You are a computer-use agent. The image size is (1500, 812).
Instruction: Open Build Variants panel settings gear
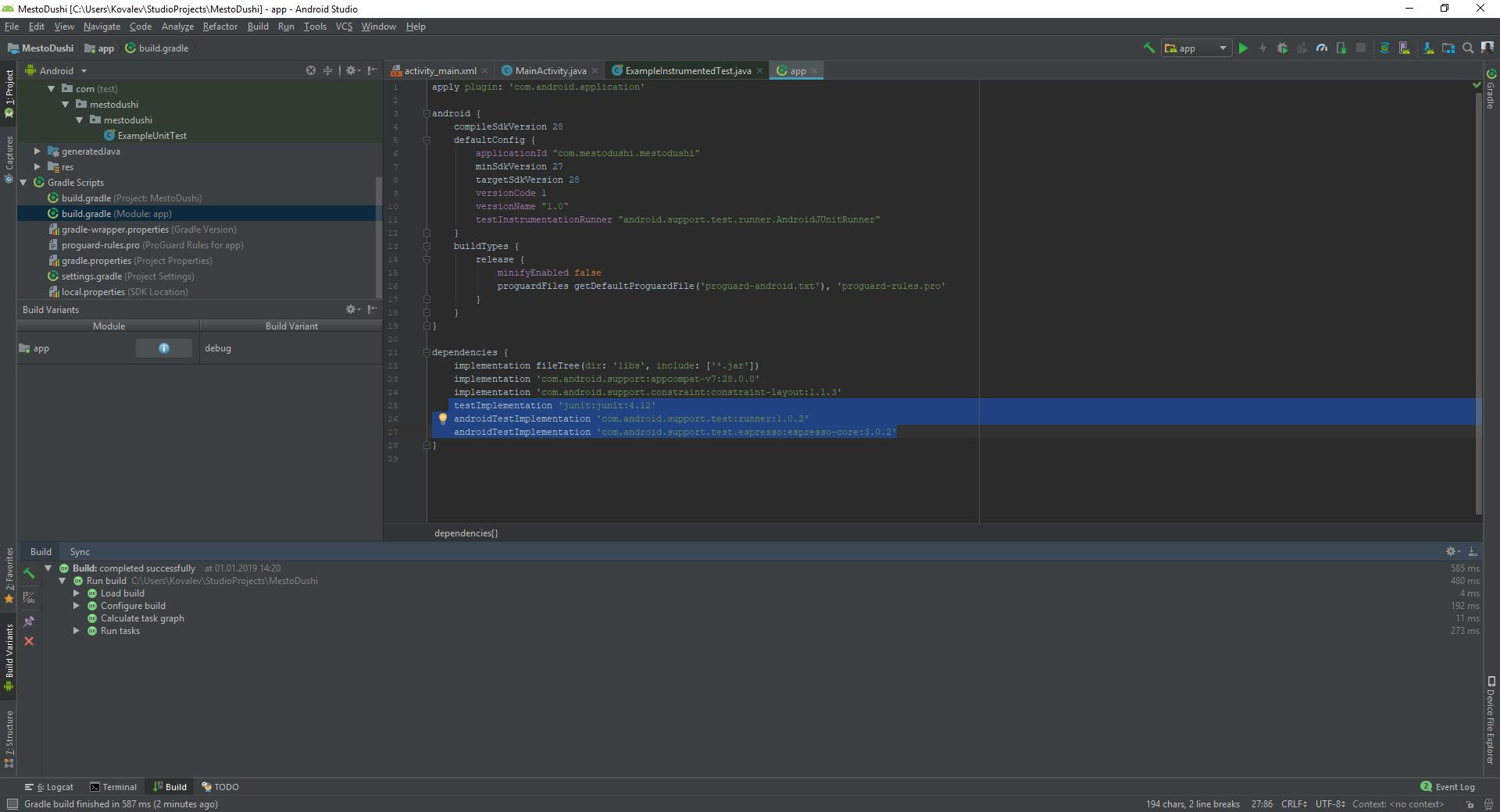(x=352, y=310)
